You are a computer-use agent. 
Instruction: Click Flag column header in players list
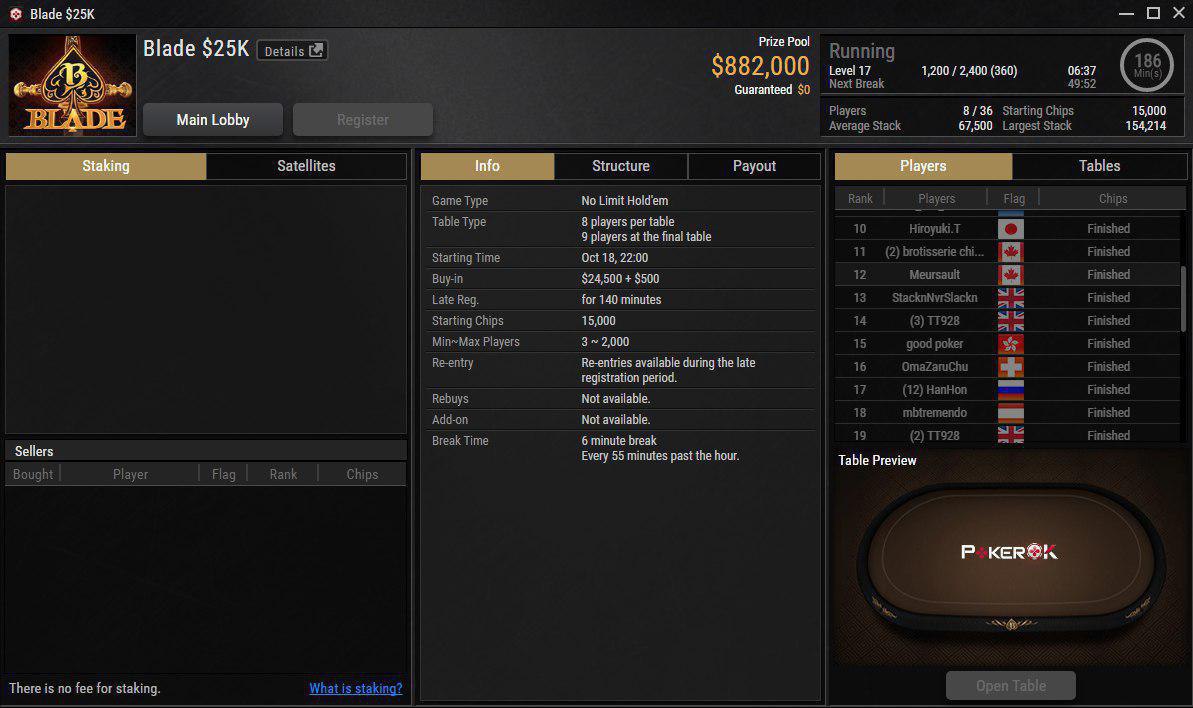(1013, 198)
